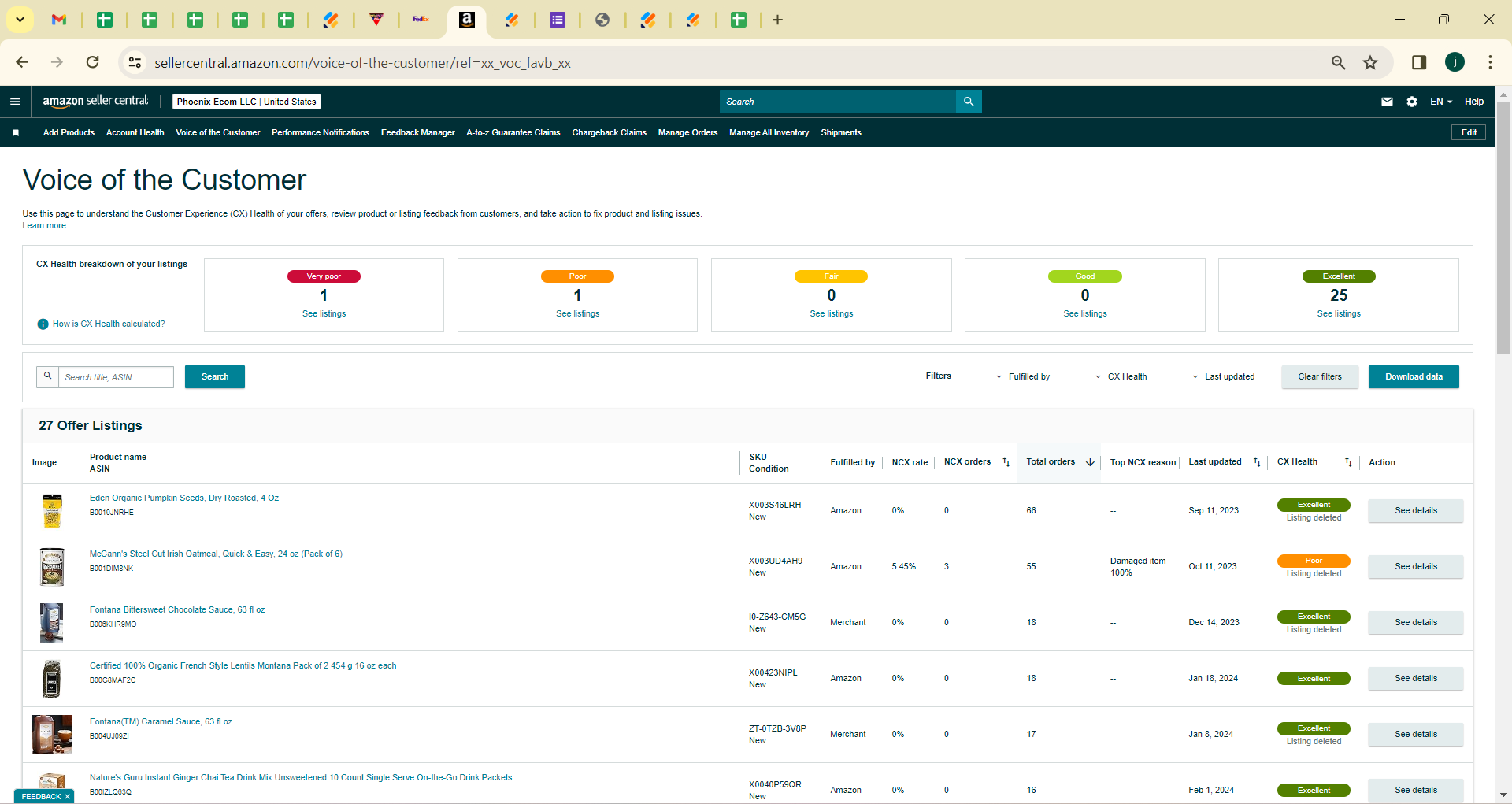Click Clear filters button
This screenshot has height=804, width=1512.
click(x=1320, y=377)
